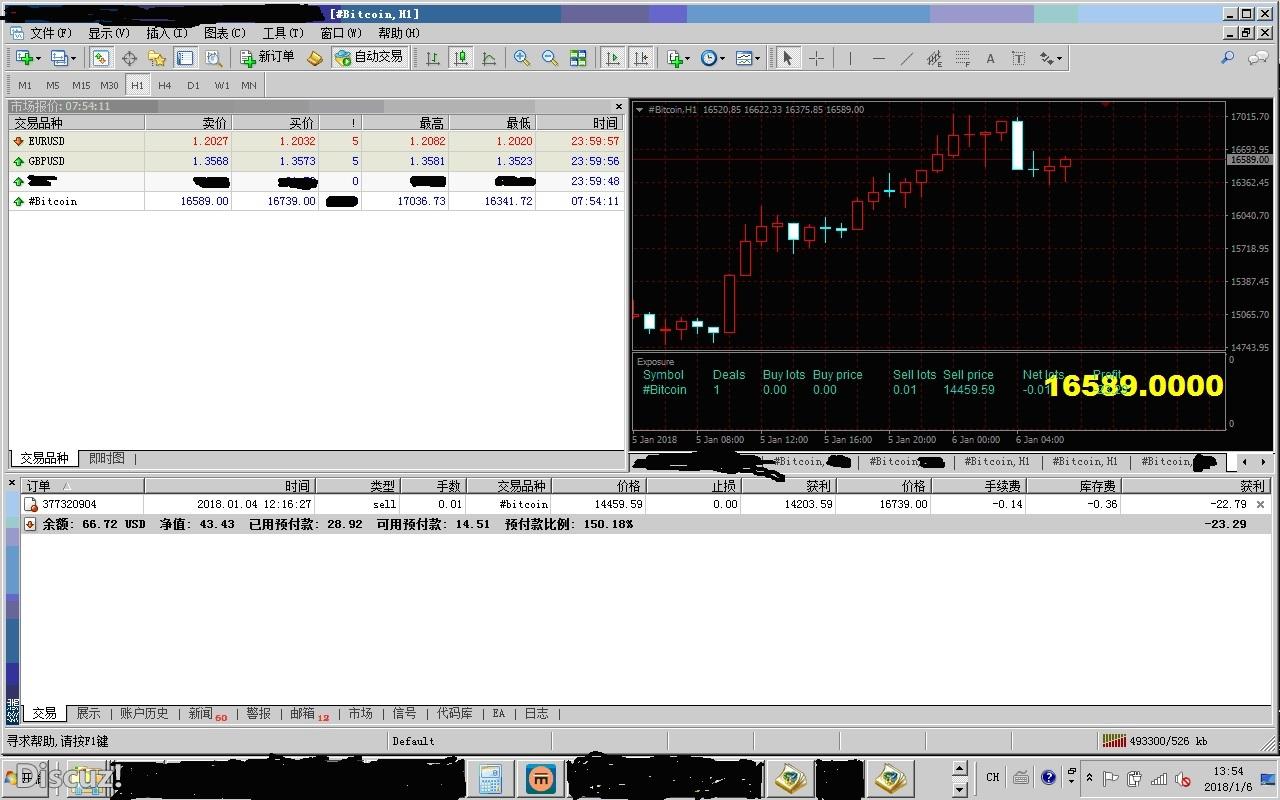
Task: Select the text A tool
Action: pos(990,58)
